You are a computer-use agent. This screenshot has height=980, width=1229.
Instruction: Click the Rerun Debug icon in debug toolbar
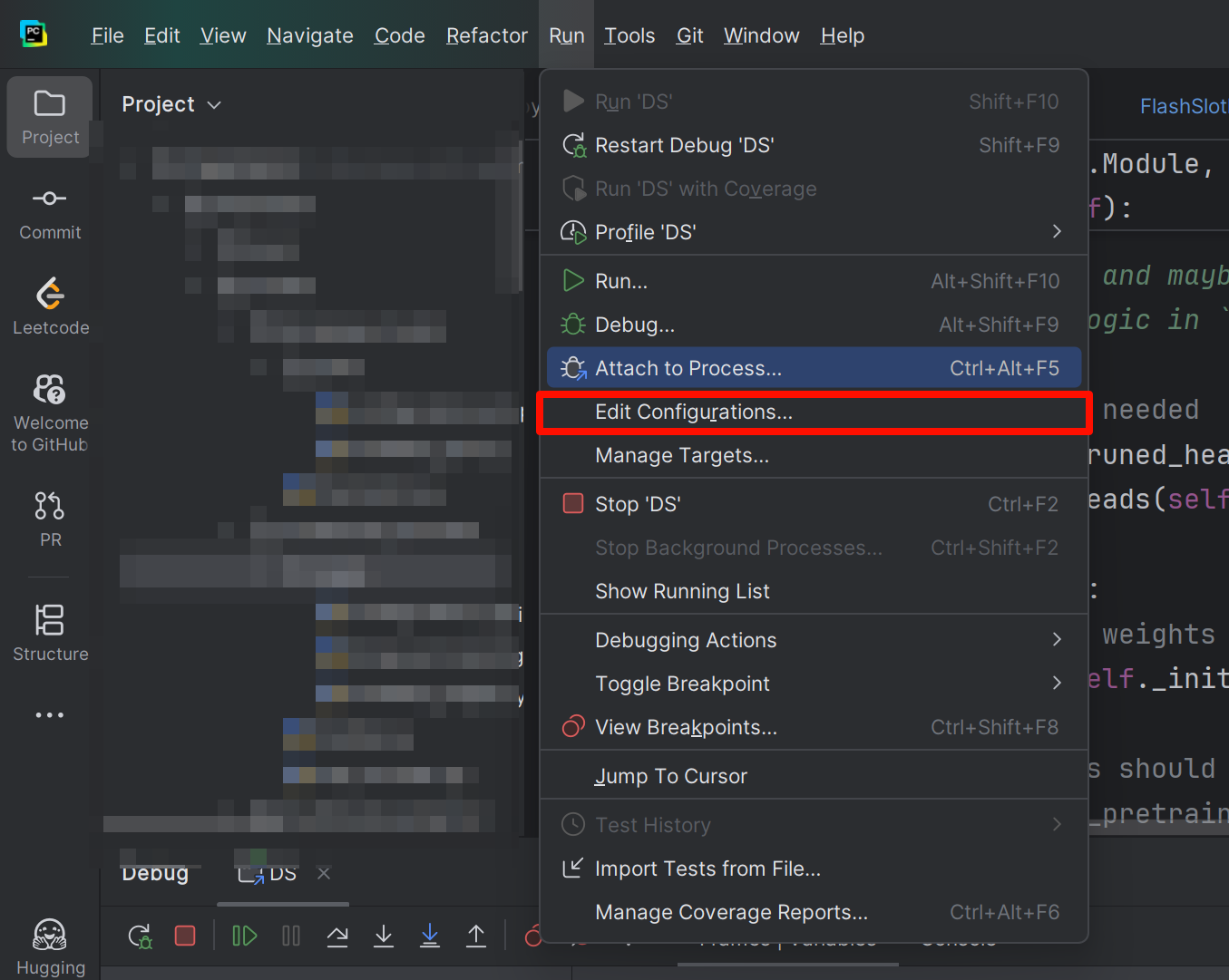(140, 936)
